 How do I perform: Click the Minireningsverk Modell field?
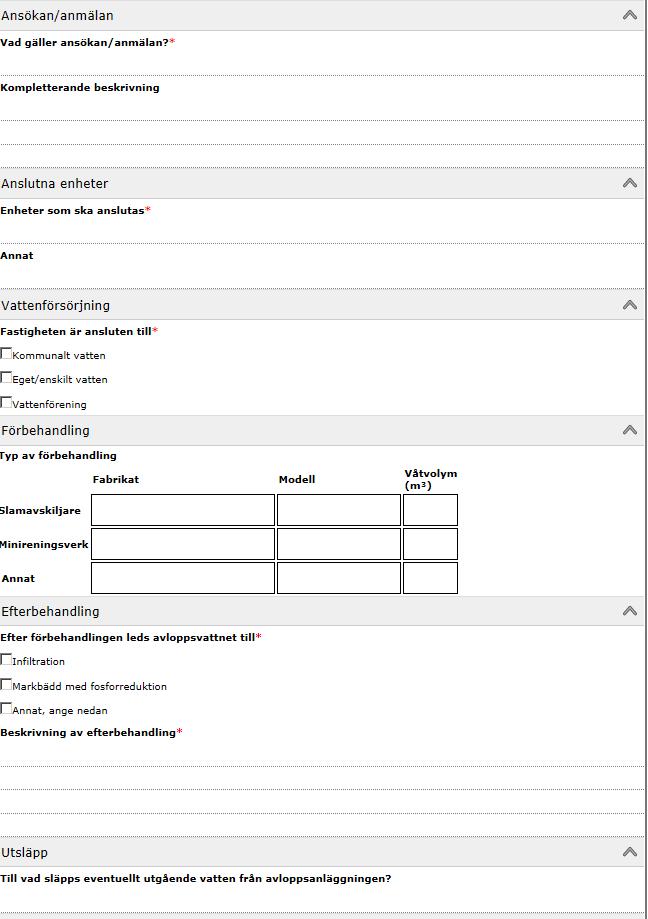point(339,544)
